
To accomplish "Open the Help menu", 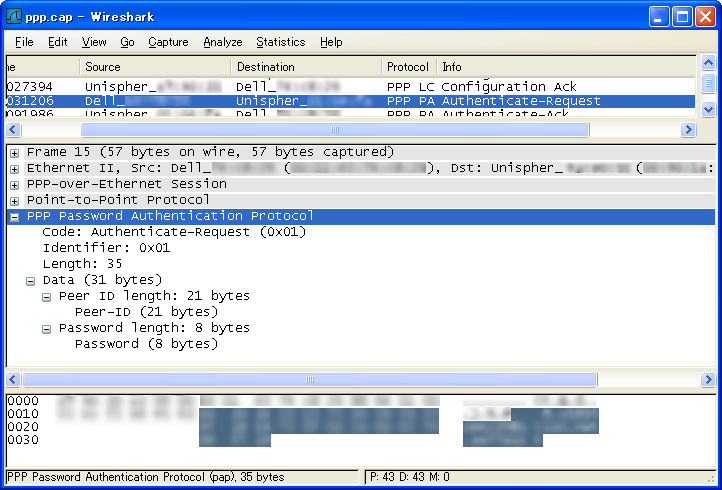I will (331, 42).
